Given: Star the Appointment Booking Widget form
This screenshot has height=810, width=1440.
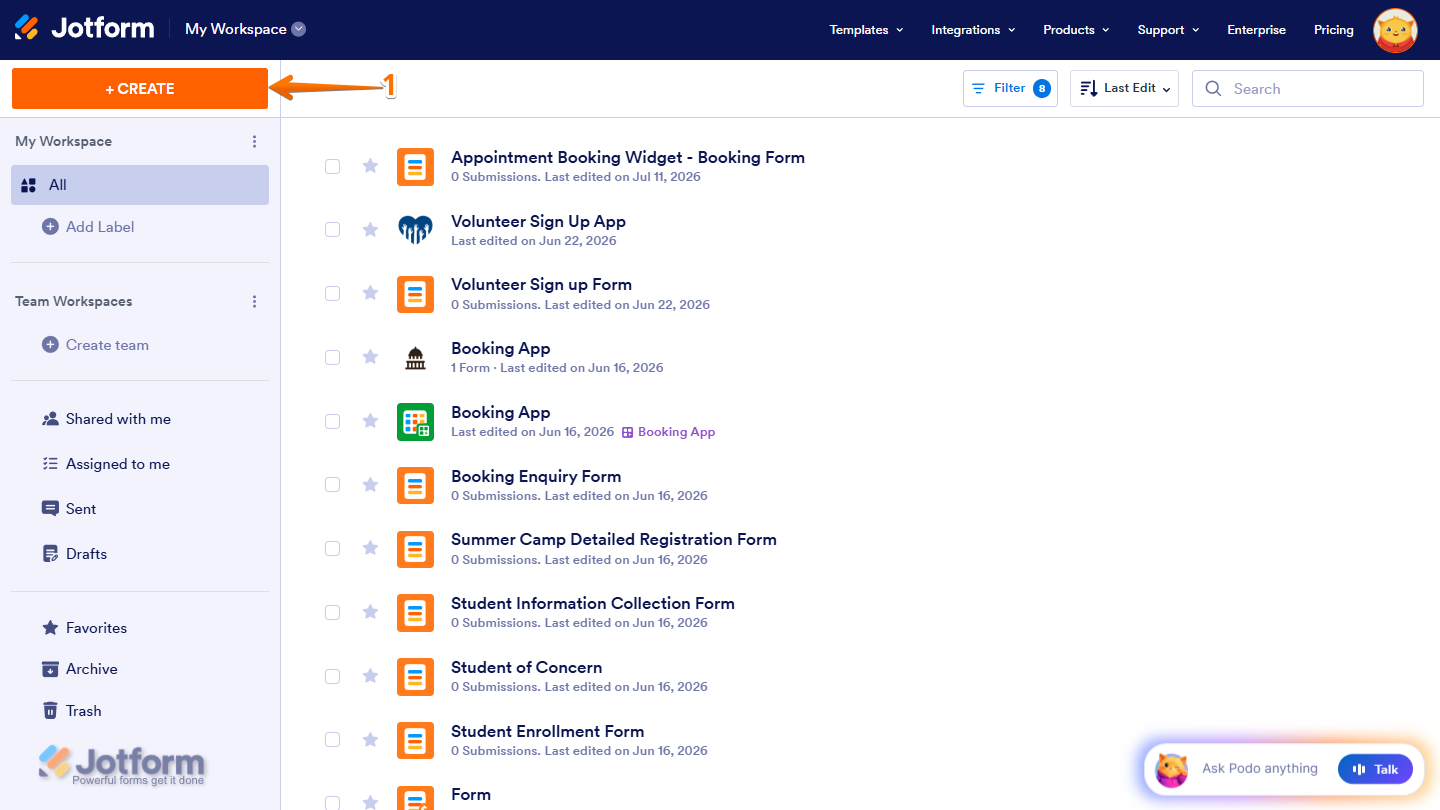Looking at the screenshot, I should click(370, 166).
